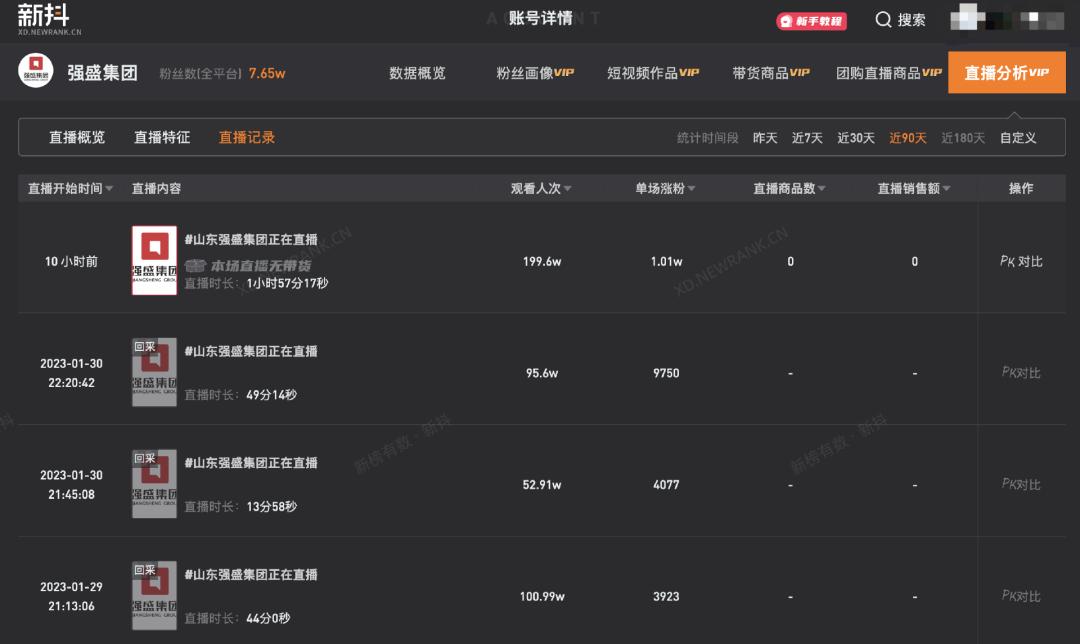This screenshot has width=1080, height=644.
Task: Select the 昨天 time filter
Action: tap(764, 138)
